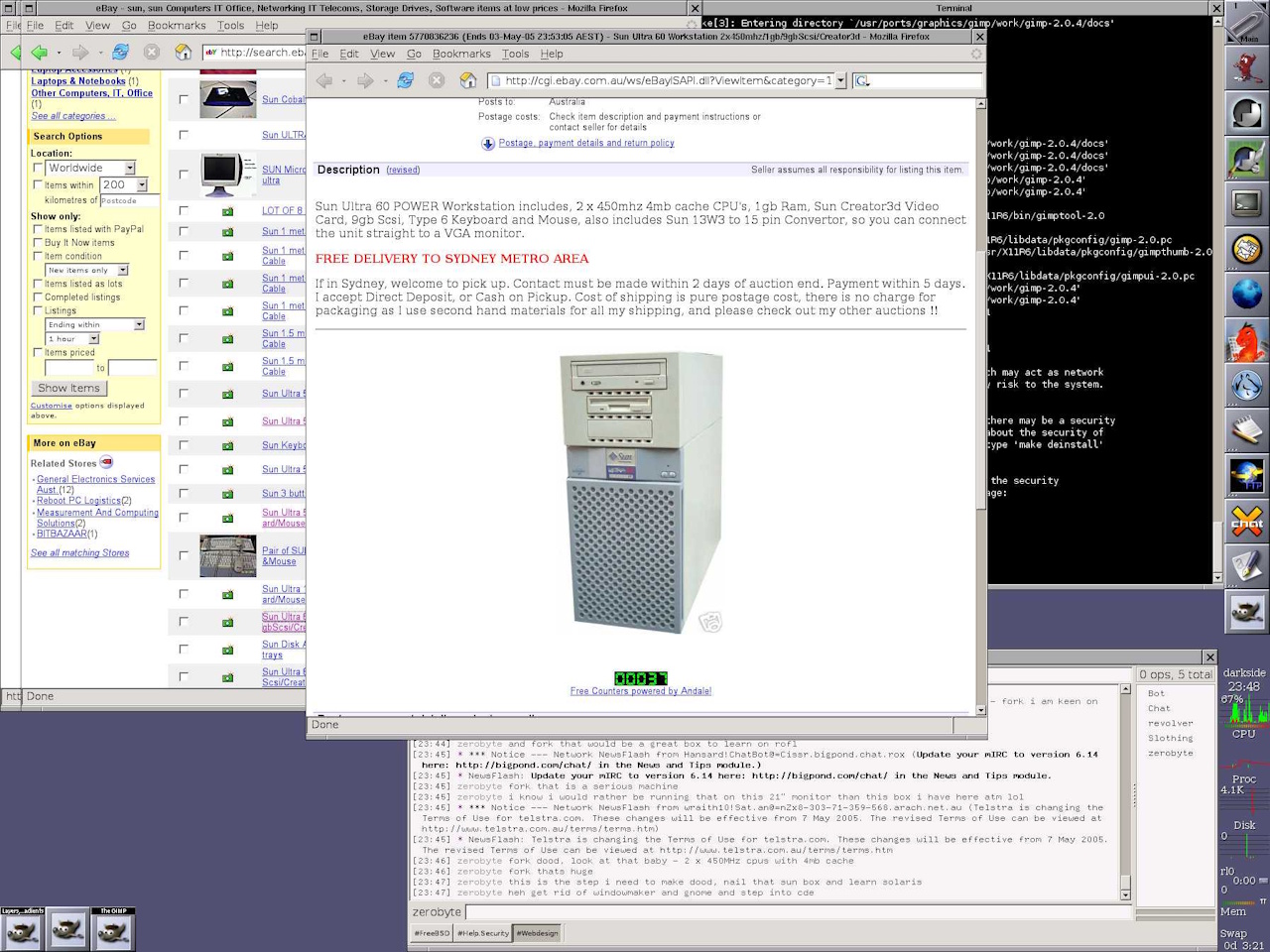The height and width of the screenshot is (952, 1270).
Task: Open the FTP globe dock icon
Action: click(1246, 476)
